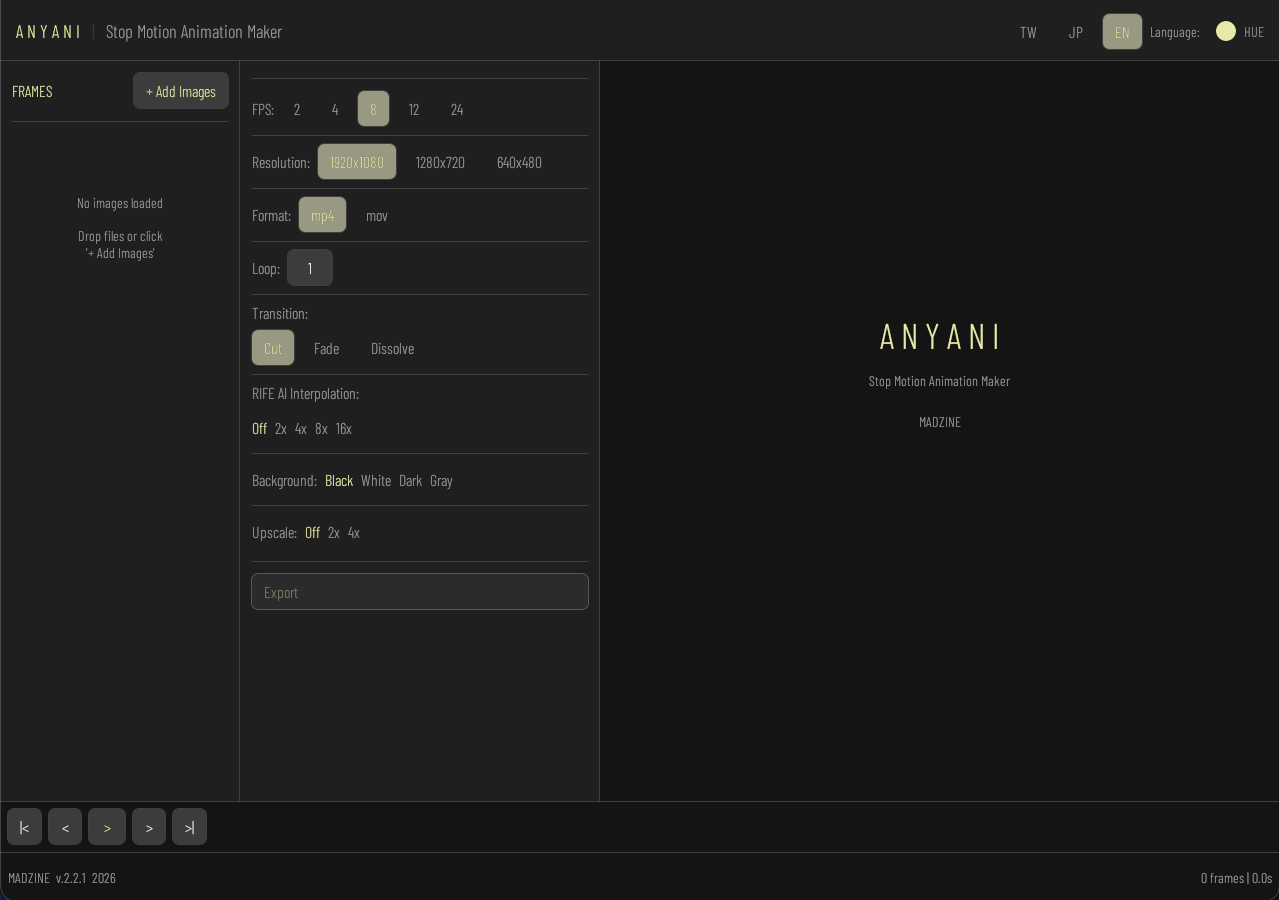Click the ANYANI logo in the header
Screen dimensions: 1279x900
[x=48, y=31]
